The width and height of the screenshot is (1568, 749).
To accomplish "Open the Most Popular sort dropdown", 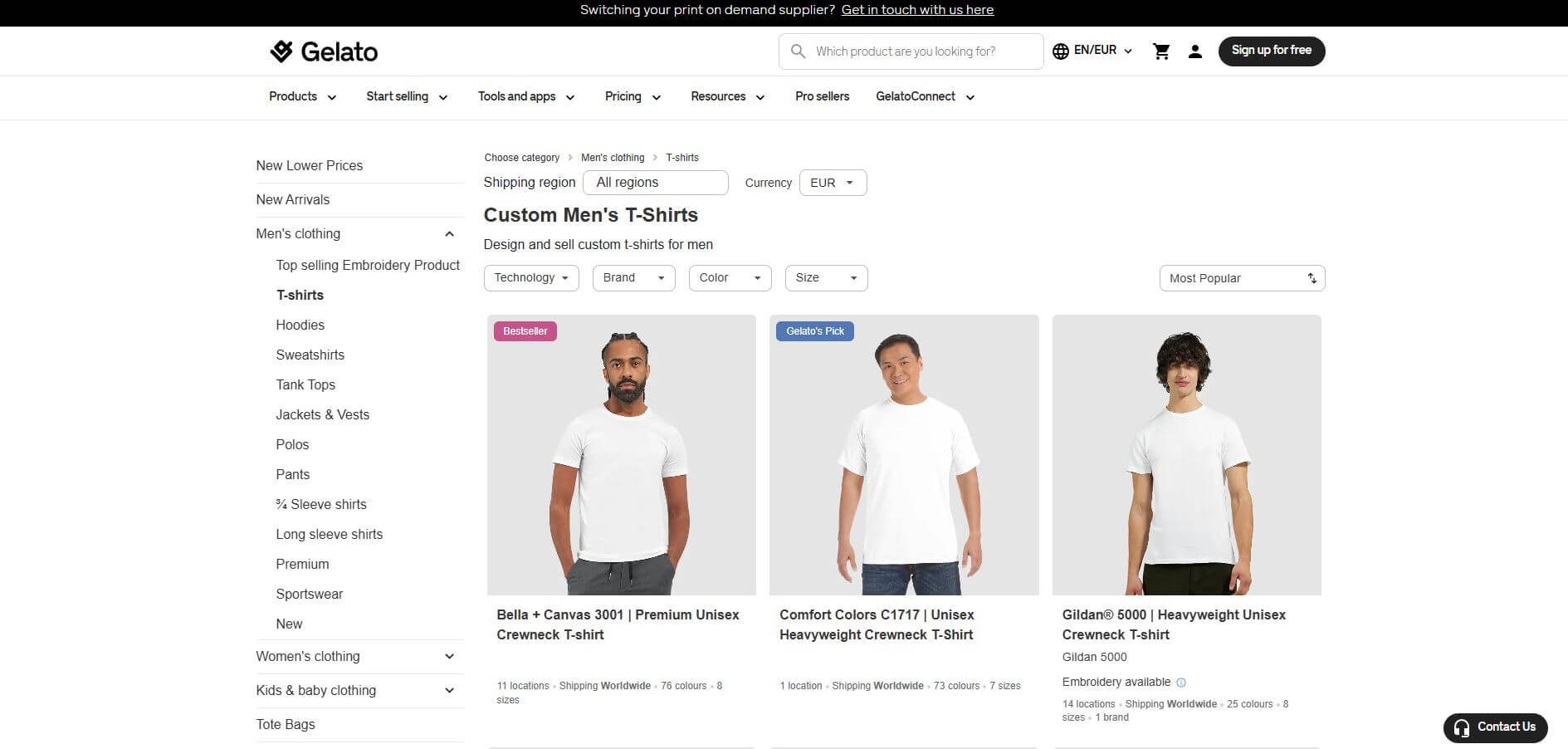I will 1242,278.
